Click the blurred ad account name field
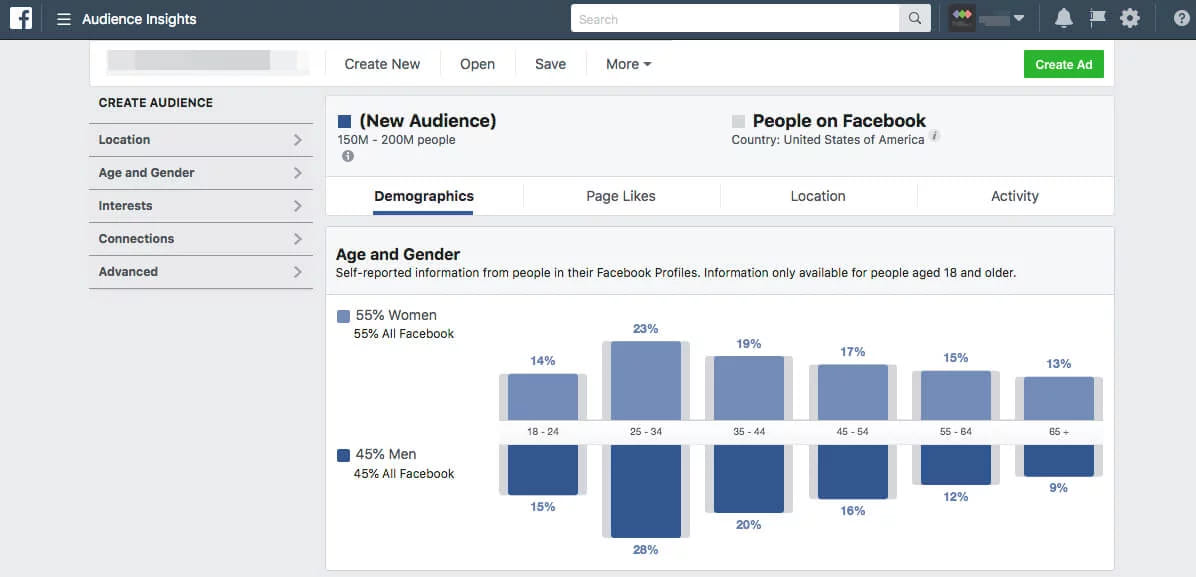 coord(208,62)
